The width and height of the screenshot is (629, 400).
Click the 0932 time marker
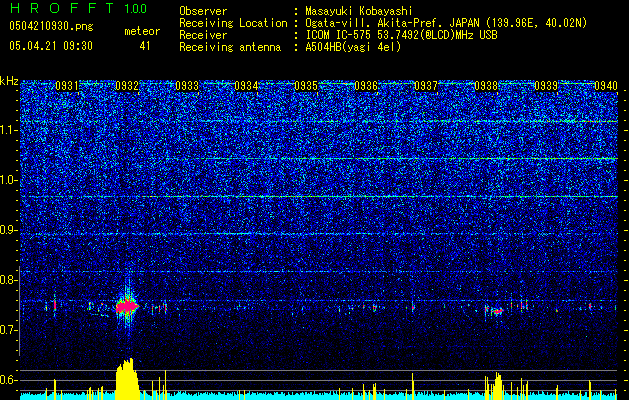127,86
